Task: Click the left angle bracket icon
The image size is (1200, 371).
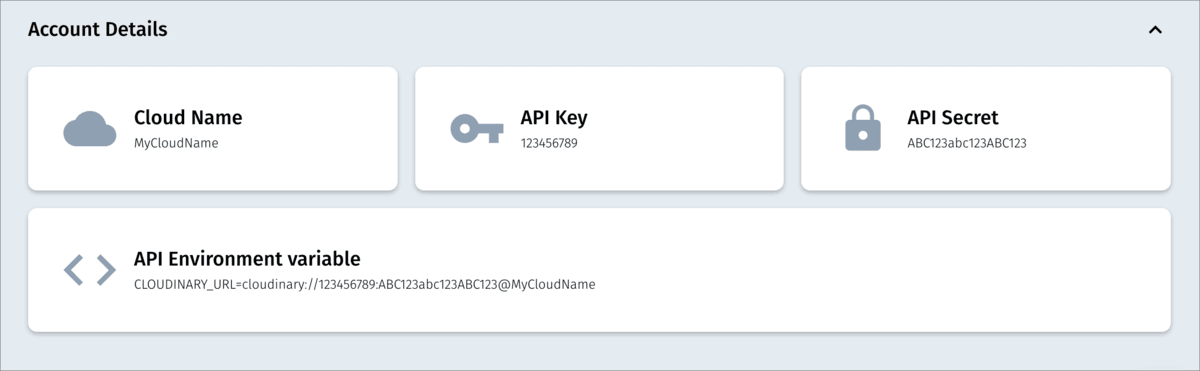Action: point(73,270)
